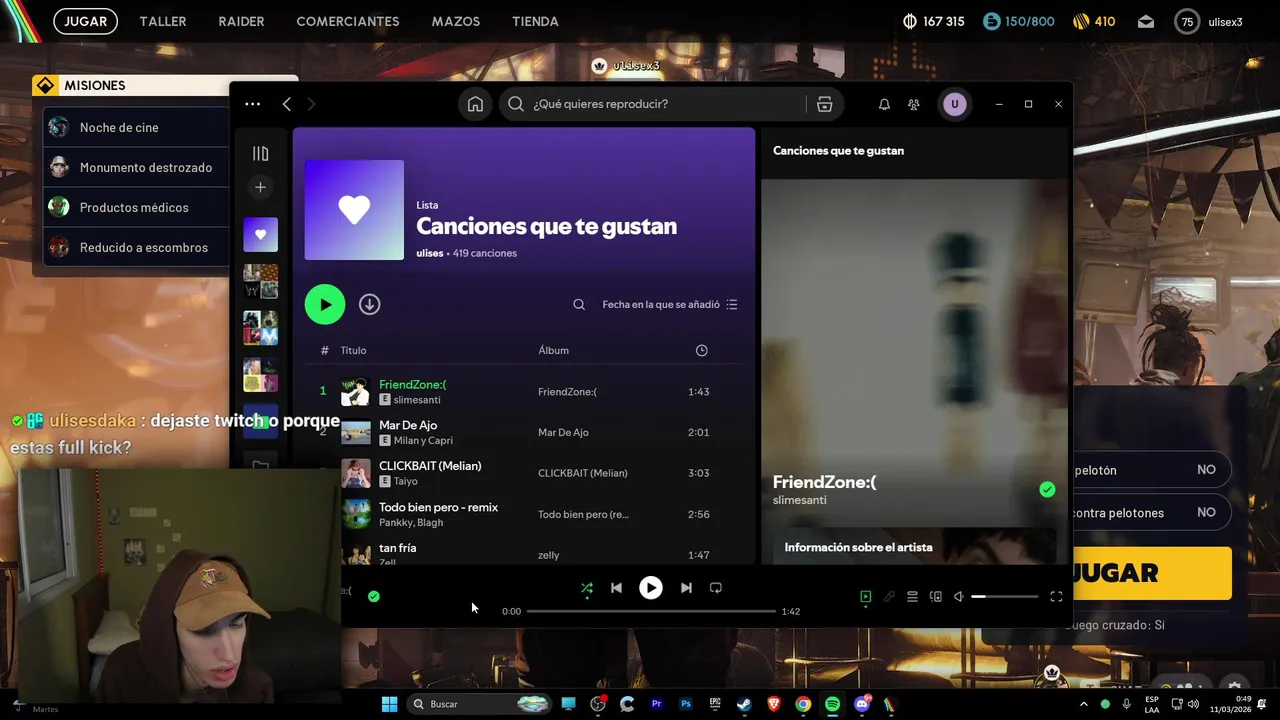1280x720 pixels.
Task: Open the lyrics microphone icon
Action: point(888,596)
